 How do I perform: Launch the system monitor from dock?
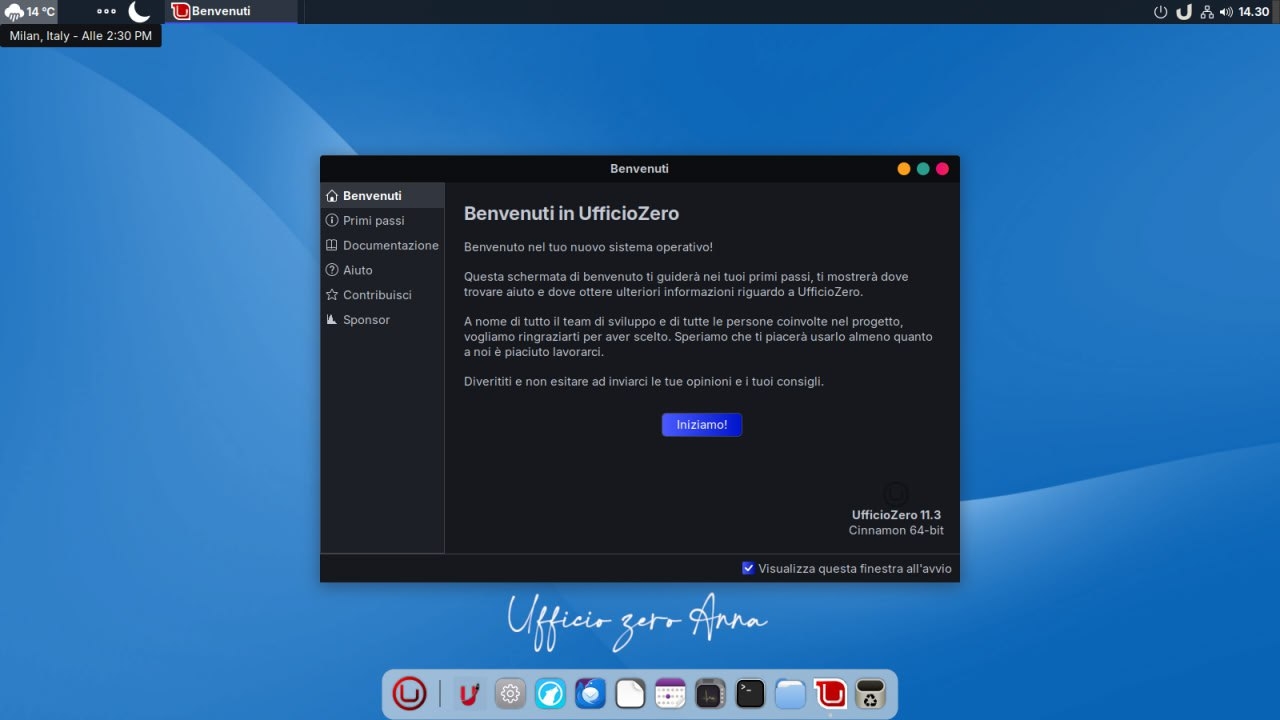click(x=710, y=693)
